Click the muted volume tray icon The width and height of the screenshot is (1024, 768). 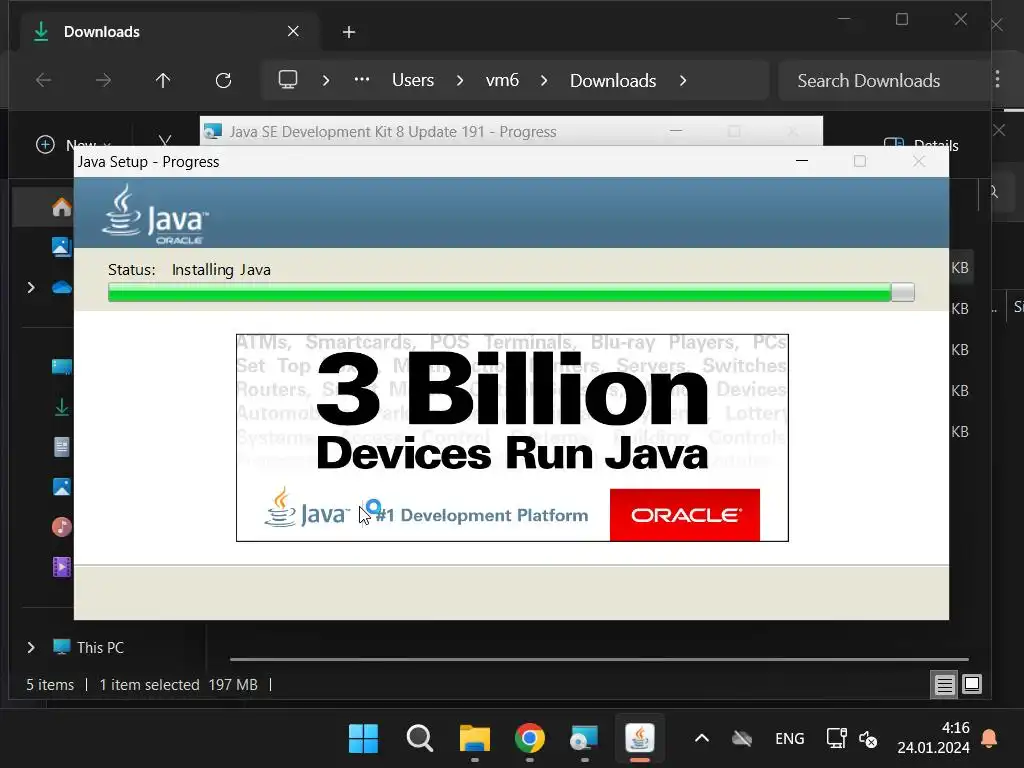click(868, 739)
